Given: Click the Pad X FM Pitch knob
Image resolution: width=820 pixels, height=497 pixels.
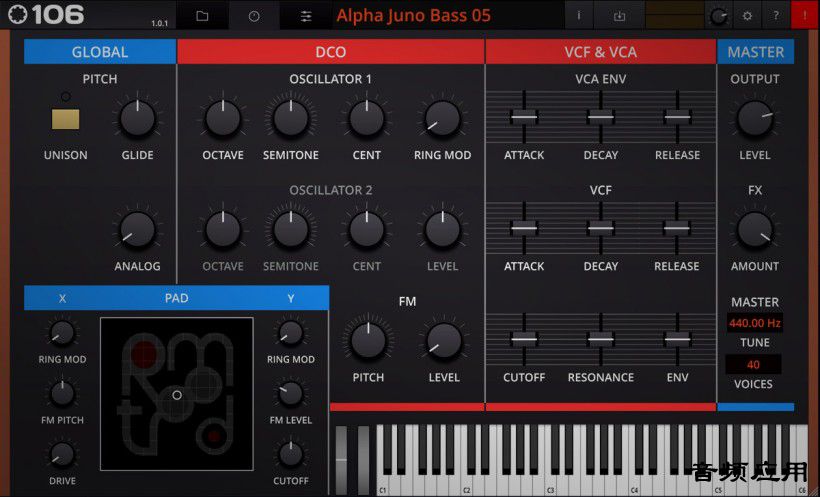Looking at the screenshot, I should coord(62,394).
